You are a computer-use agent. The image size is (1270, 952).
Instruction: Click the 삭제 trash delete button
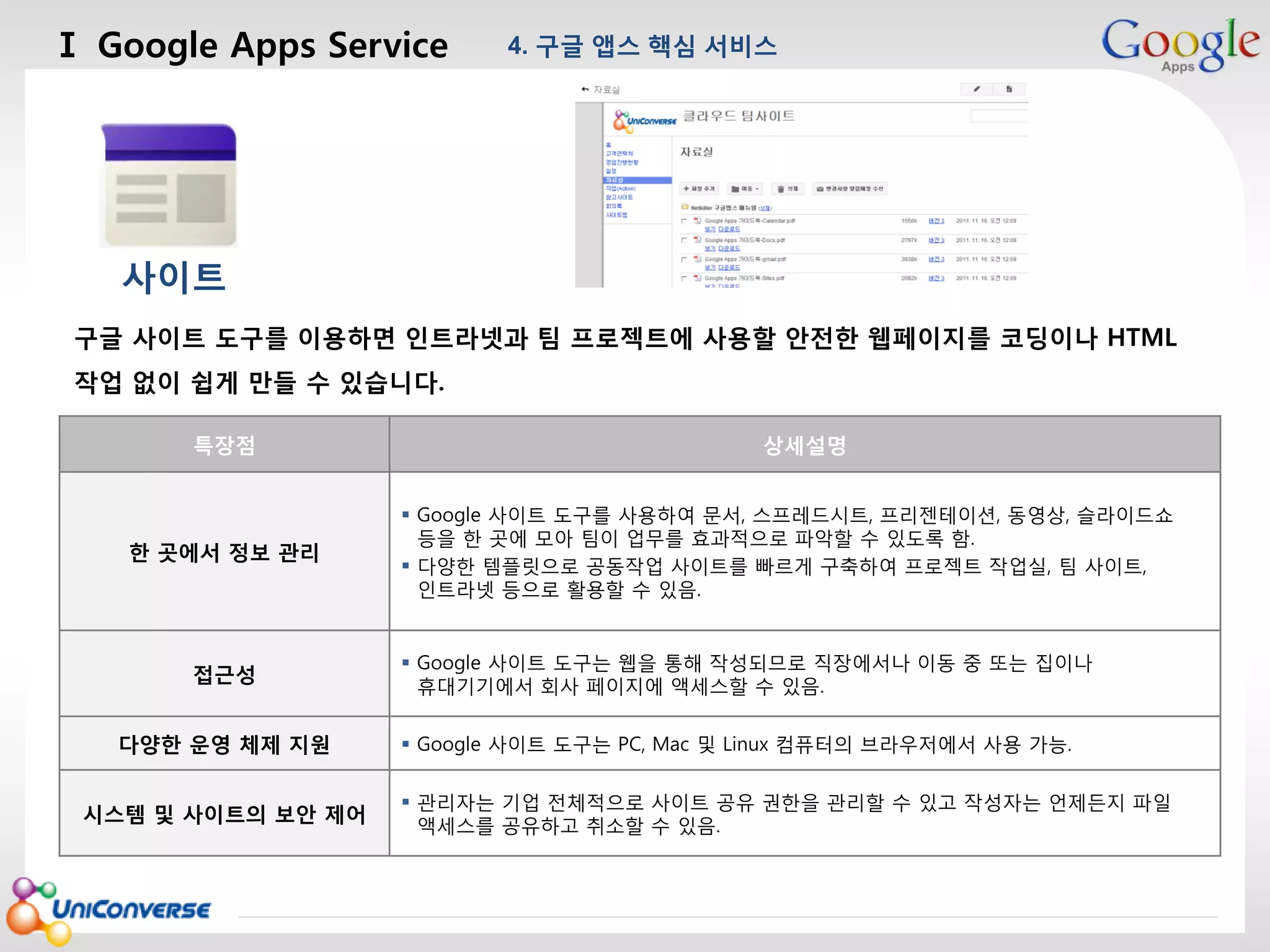click(788, 188)
